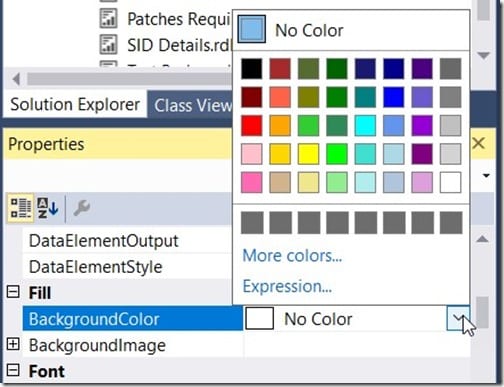Pick the Yellow color swatch
The width and height of the screenshot is (504, 387).
pyautogui.click(x=308, y=154)
